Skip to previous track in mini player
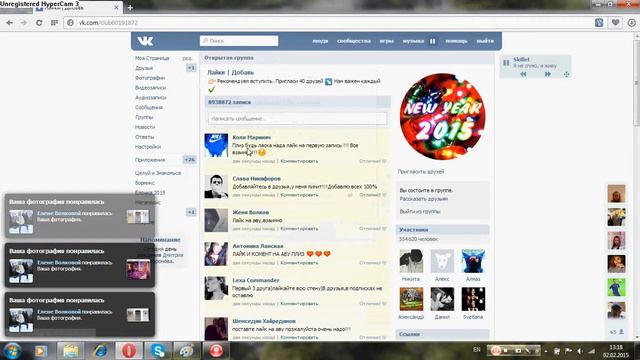 (523, 74)
